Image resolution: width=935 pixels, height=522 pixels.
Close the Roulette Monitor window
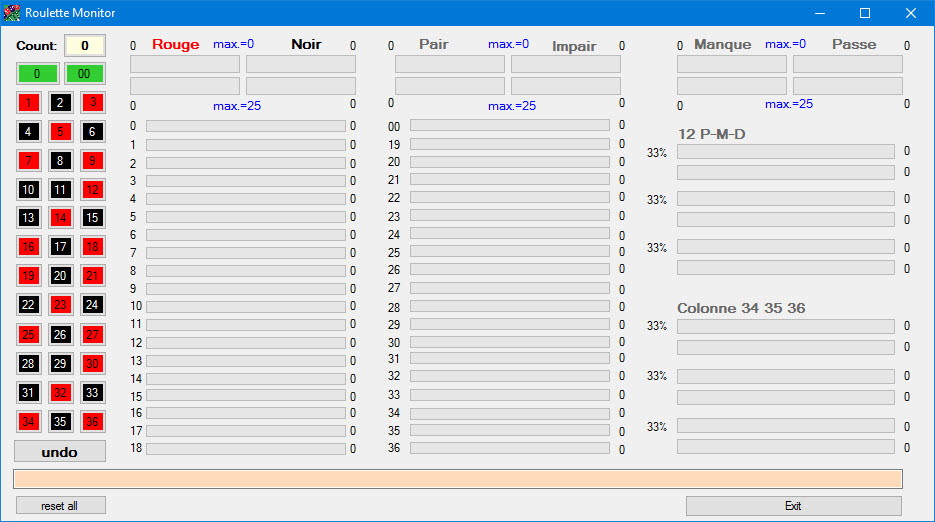(x=911, y=13)
